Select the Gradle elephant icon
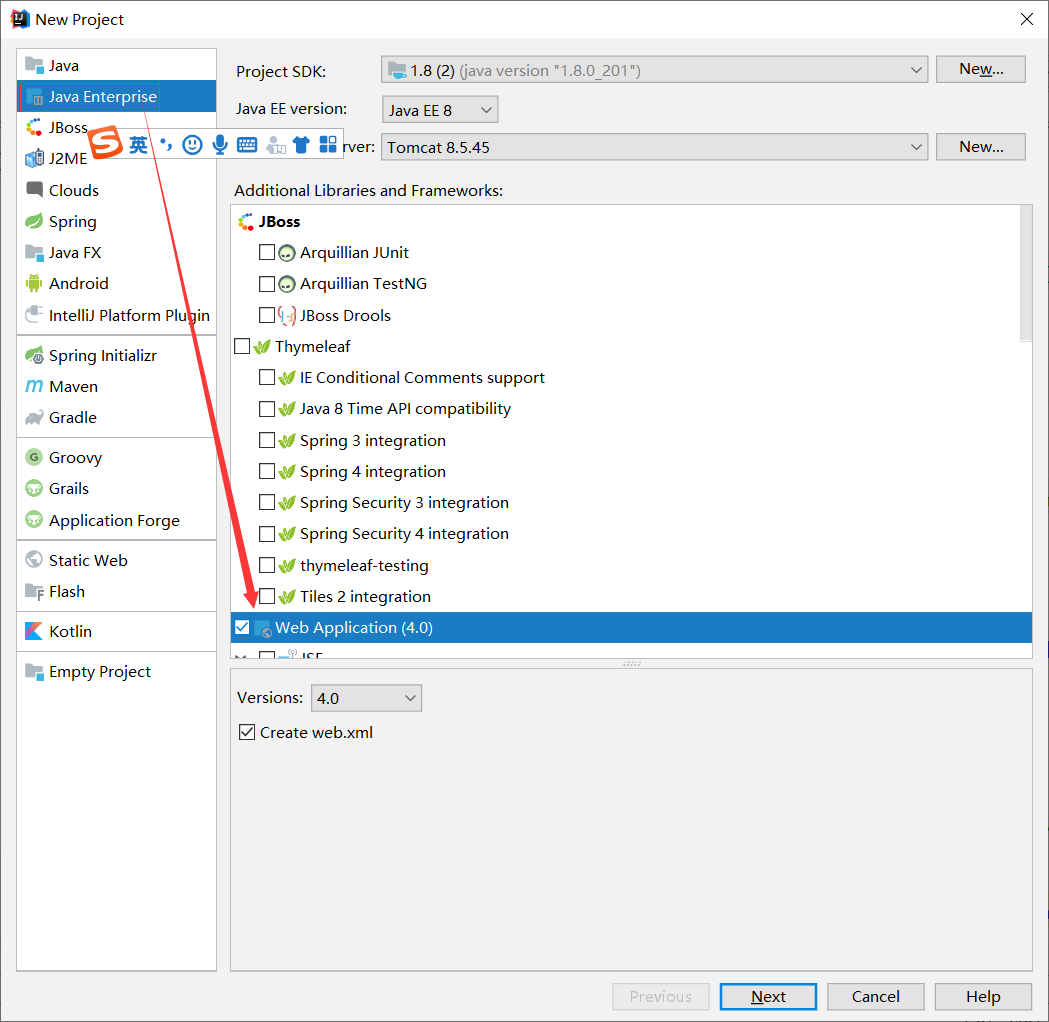1049x1022 pixels. tap(34, 417)
